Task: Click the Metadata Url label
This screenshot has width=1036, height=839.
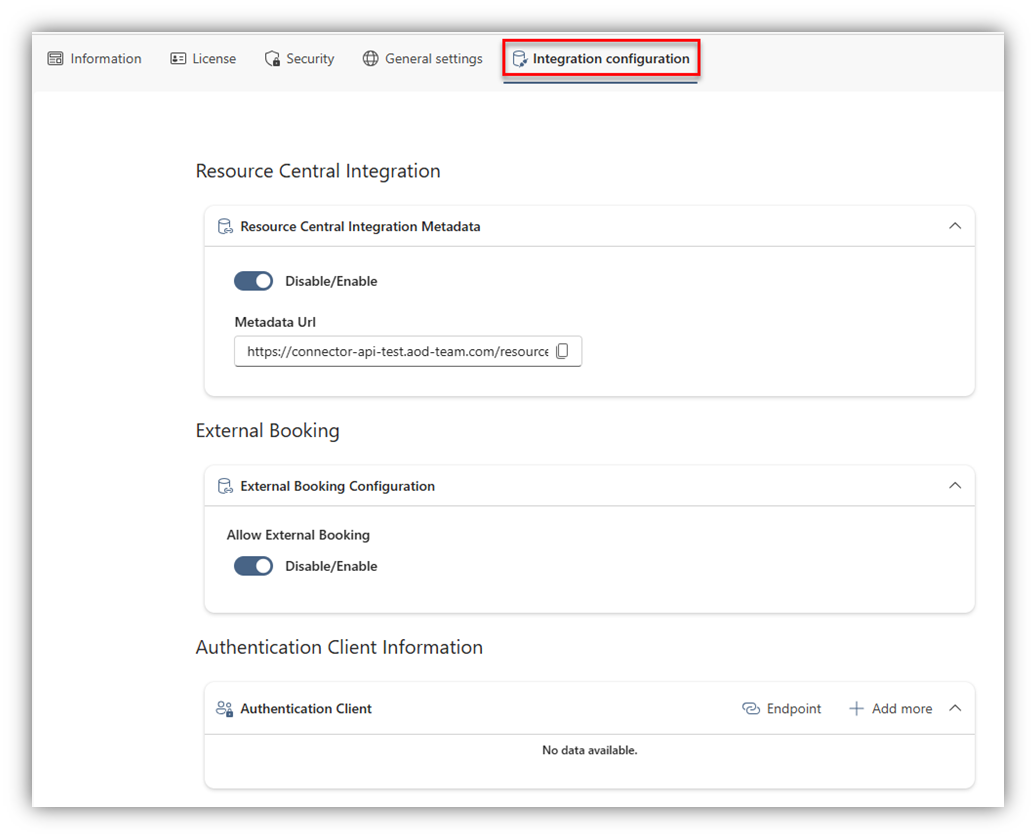Action: tap(275, 322)
